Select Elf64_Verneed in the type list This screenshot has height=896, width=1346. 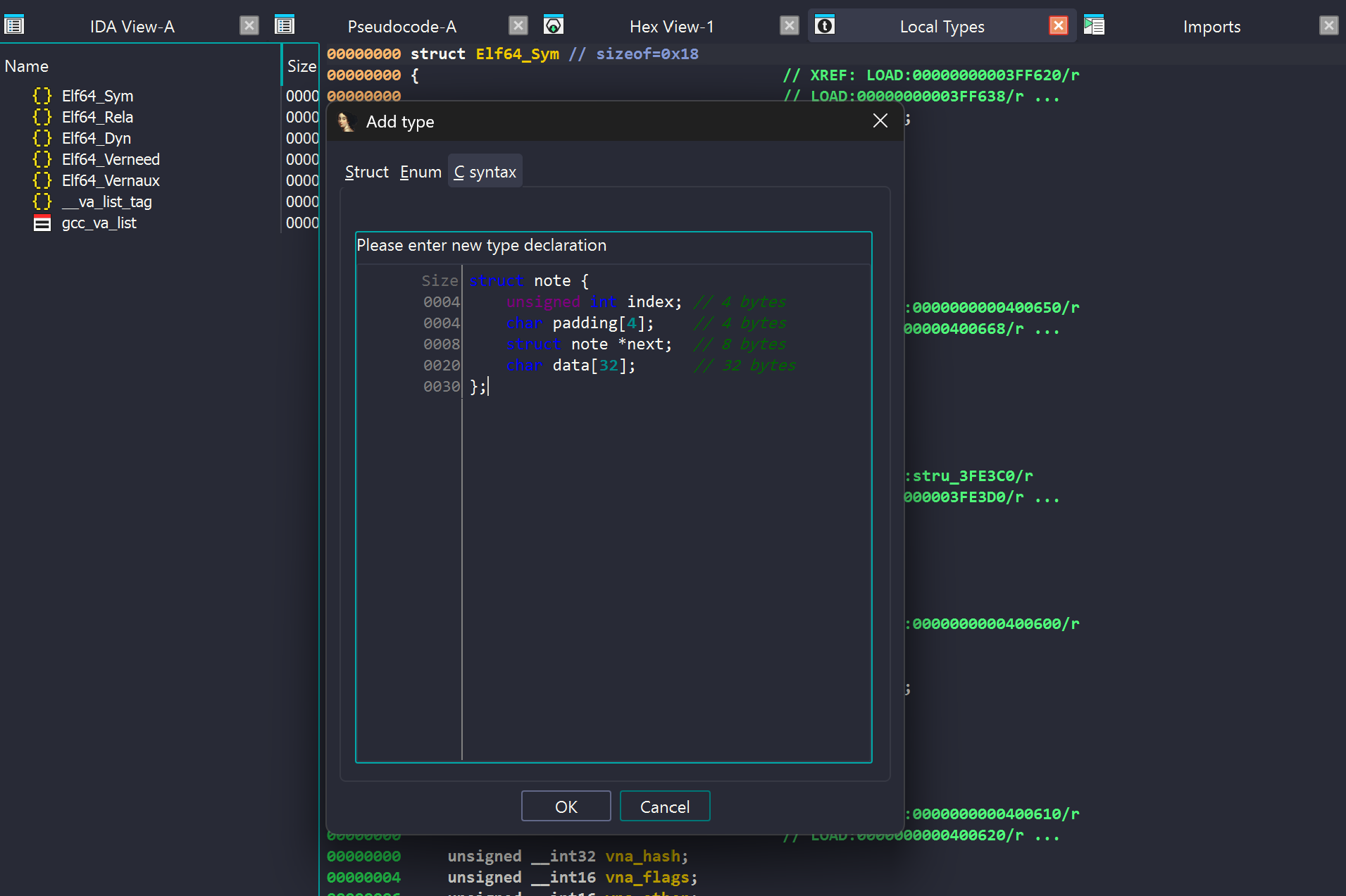point(111,159)
